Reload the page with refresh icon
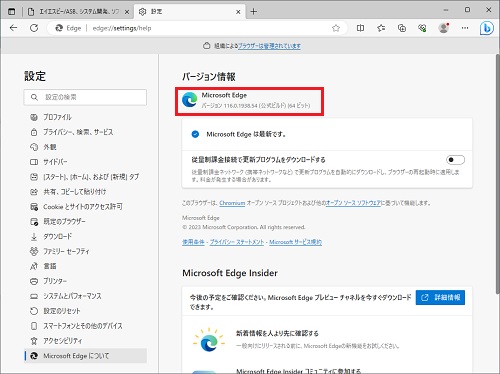This screenshot has height=374, width=500. 34,28
